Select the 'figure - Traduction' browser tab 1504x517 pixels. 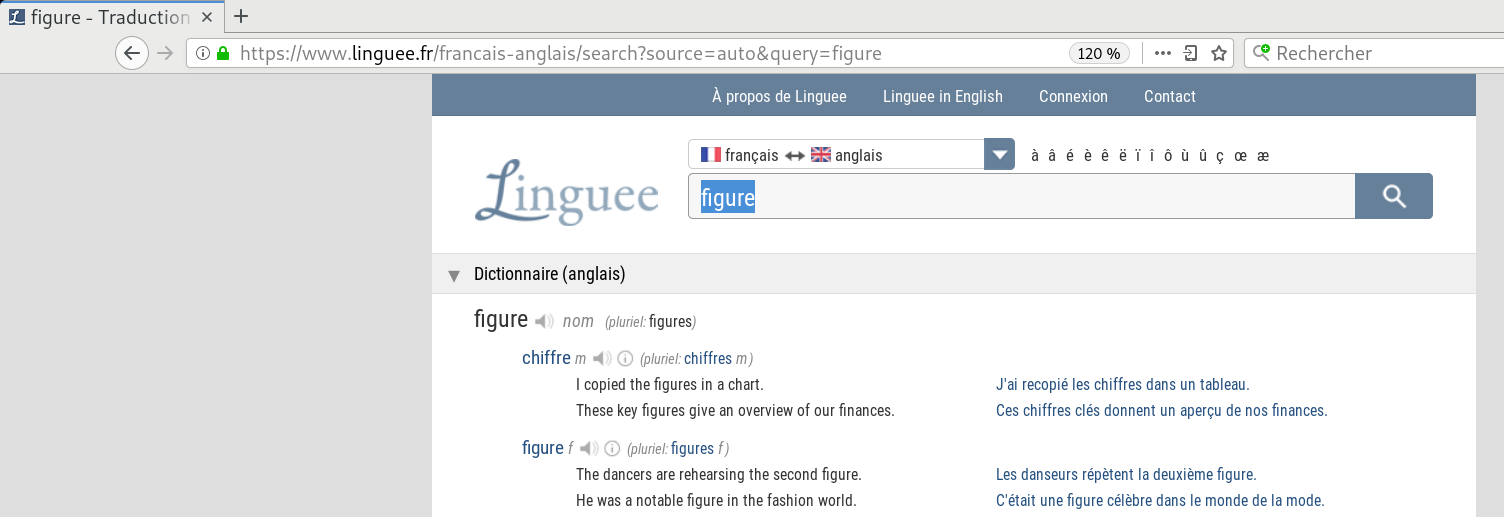[x=110, y=17]
